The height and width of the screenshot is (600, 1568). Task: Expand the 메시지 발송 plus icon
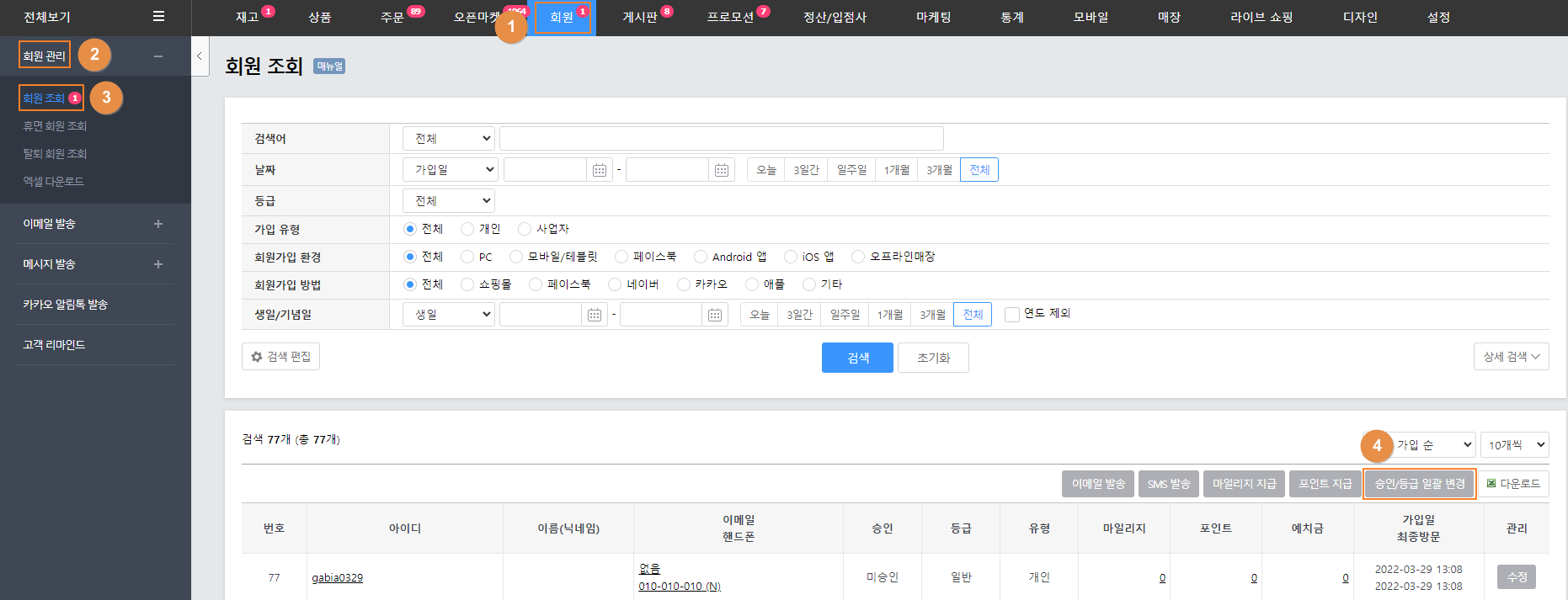click(x=158, y=264)
